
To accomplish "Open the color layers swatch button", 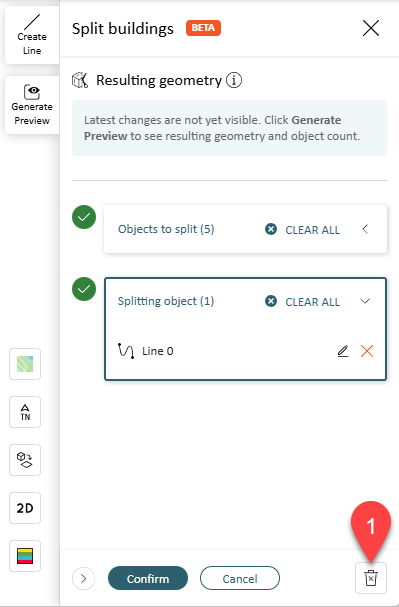I will pos(25,556).
